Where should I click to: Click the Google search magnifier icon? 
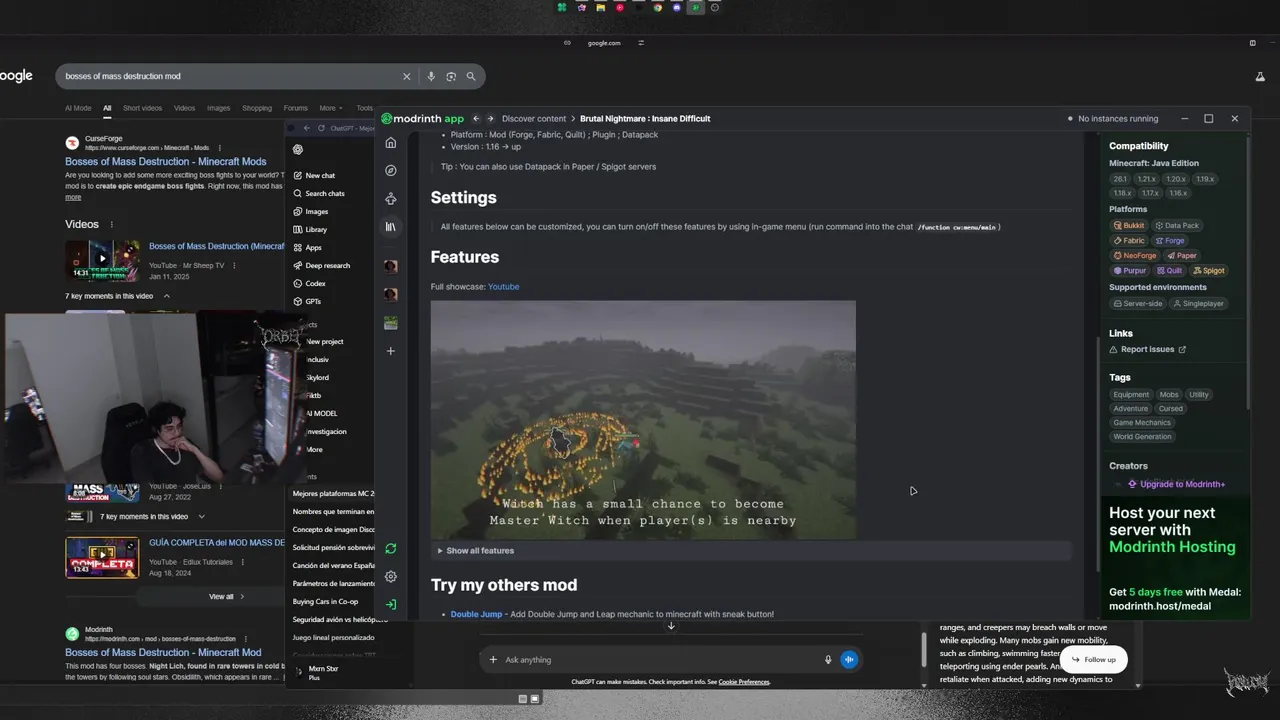tap(471, 76)
